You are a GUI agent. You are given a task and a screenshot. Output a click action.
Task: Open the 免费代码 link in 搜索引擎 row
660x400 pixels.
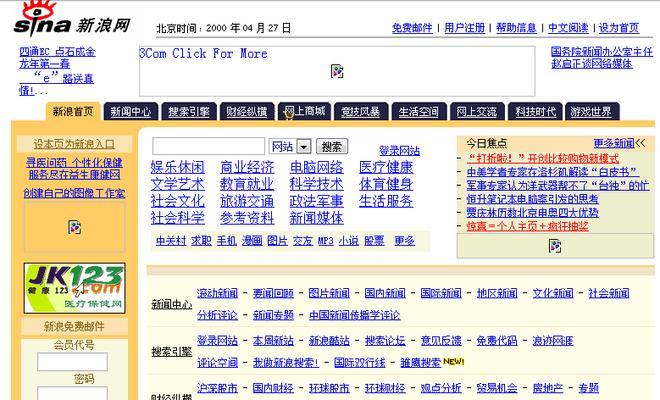(x=497, y=341)
